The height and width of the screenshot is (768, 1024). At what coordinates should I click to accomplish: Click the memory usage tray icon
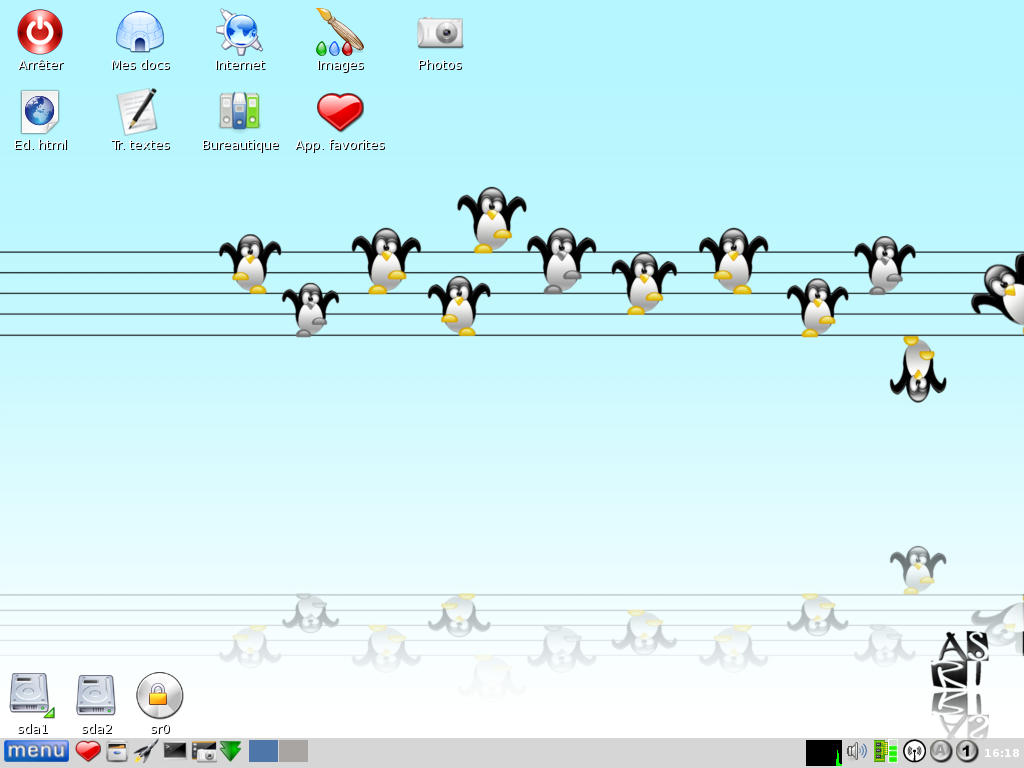point(885,751)
